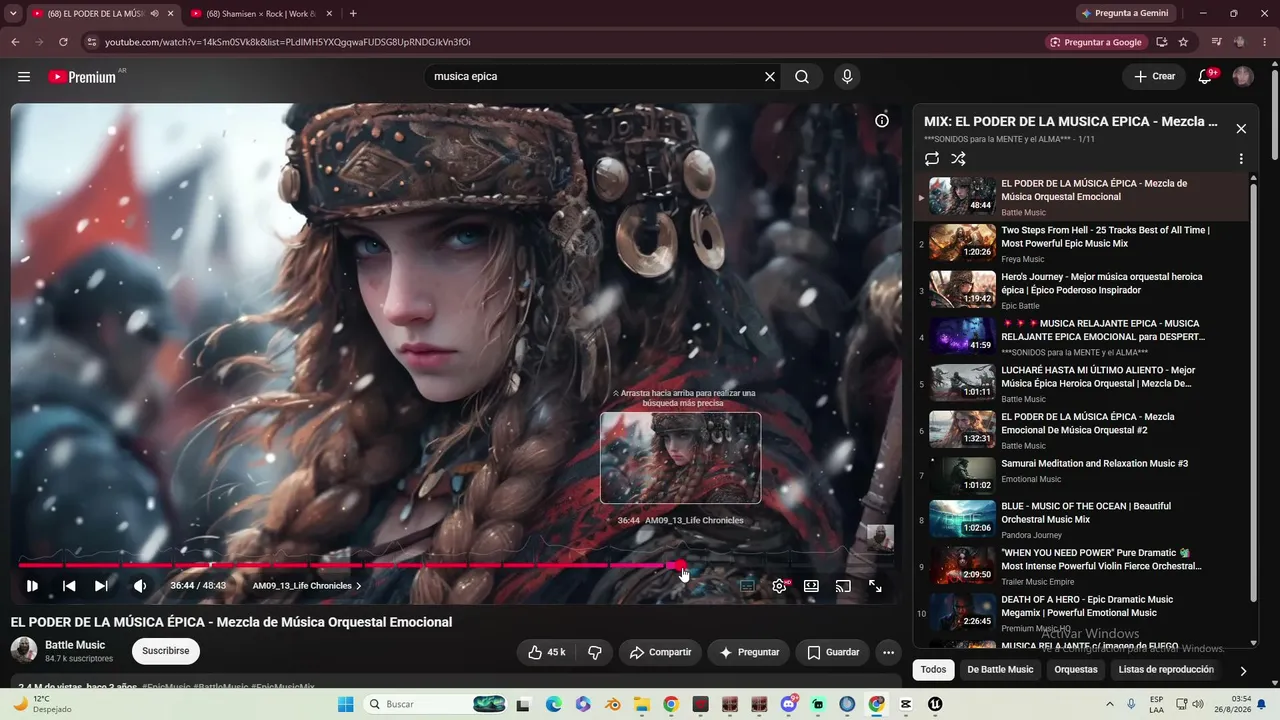Viewport: 1280px width, 720px height.
Task: Cast video to a TV
Action: click(843, 586)
